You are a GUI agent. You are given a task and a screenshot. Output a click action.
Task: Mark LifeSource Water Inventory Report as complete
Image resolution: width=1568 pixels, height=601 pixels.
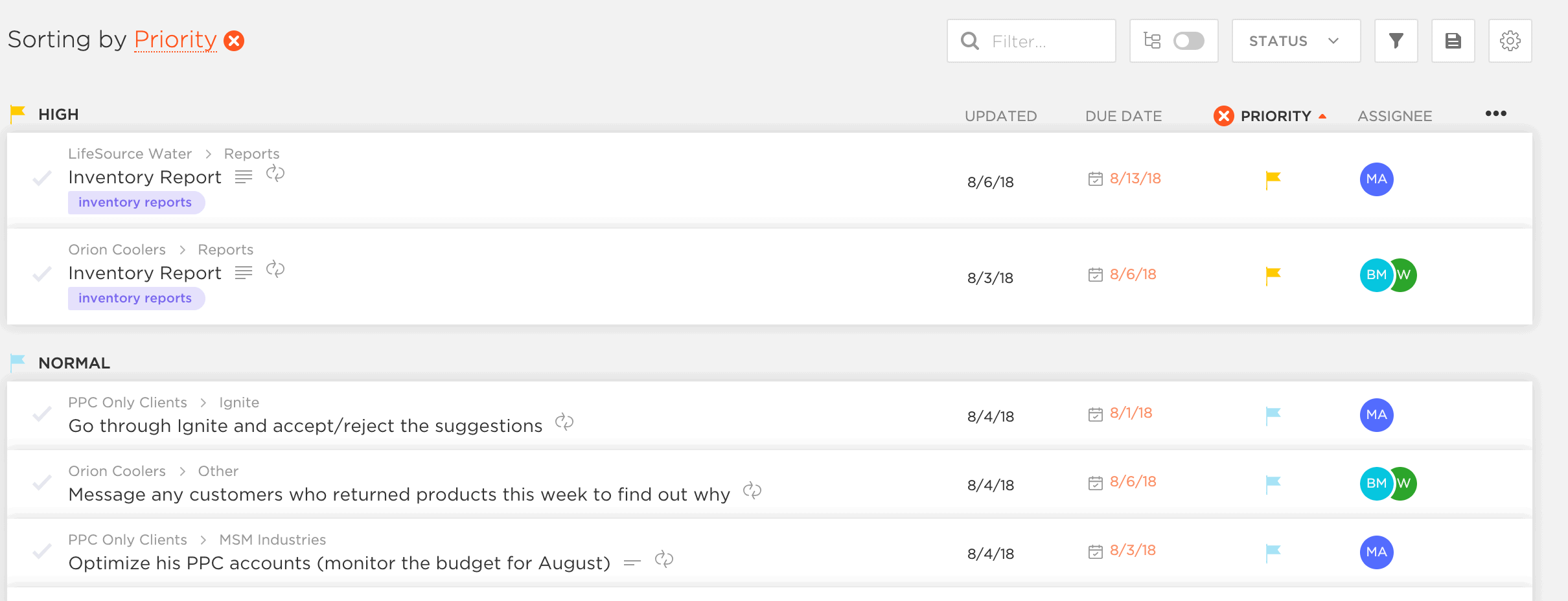(x=42, y=178)
